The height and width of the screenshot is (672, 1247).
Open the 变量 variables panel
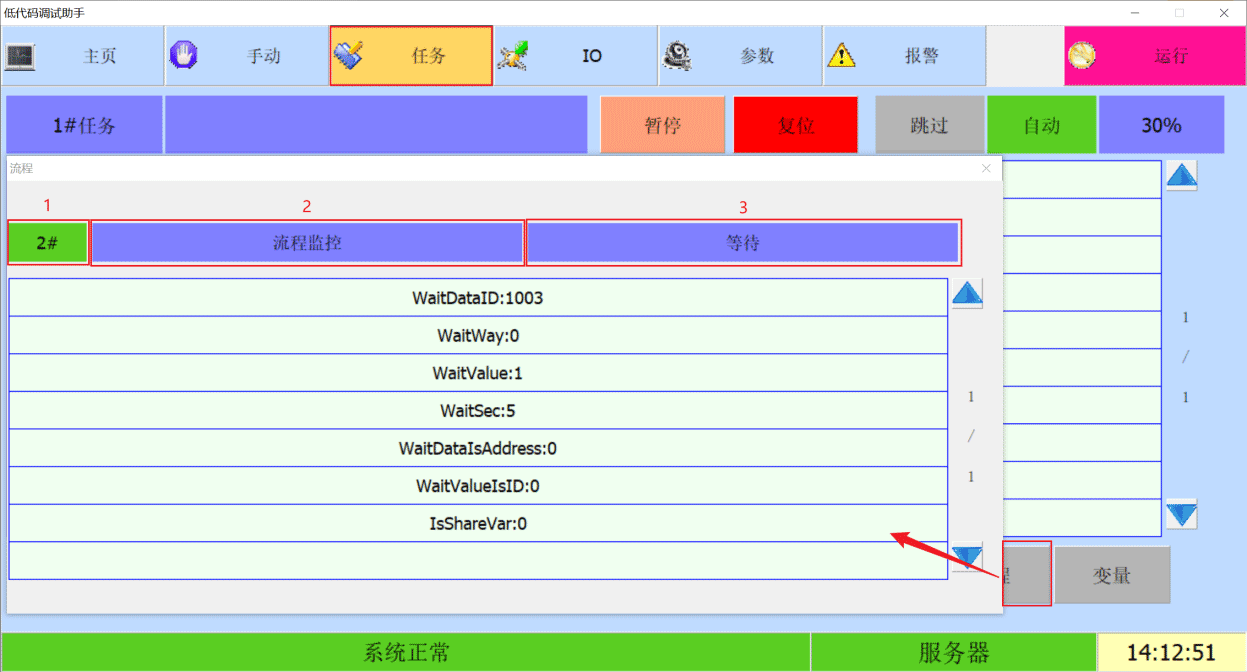coord(1111,575)
